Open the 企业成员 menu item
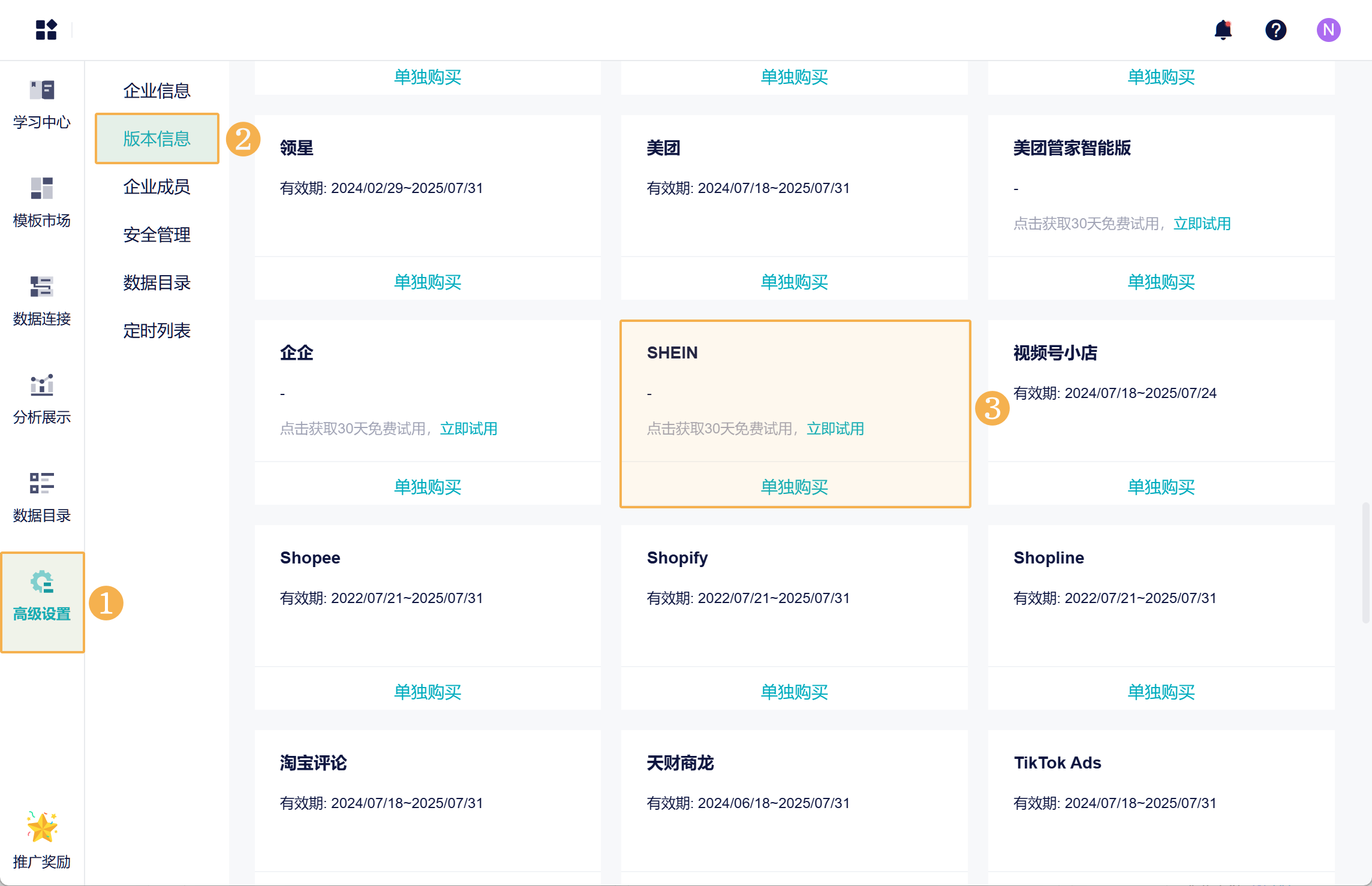Screen dimensions: 1372x886 [x=157, y=186]
